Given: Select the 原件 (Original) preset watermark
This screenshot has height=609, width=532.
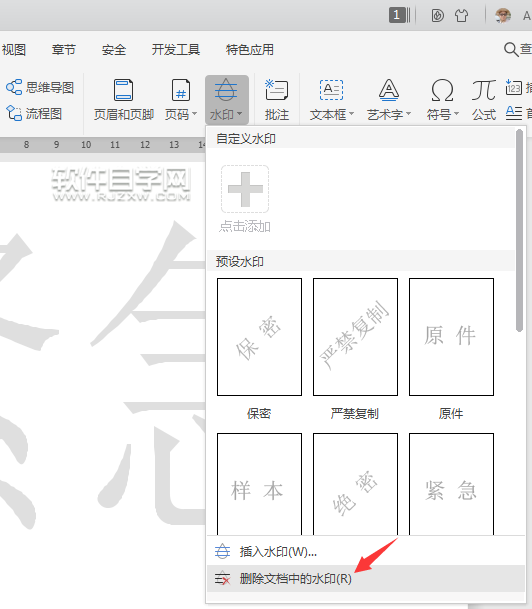Looking at the screenshot, I should [451, 337].
